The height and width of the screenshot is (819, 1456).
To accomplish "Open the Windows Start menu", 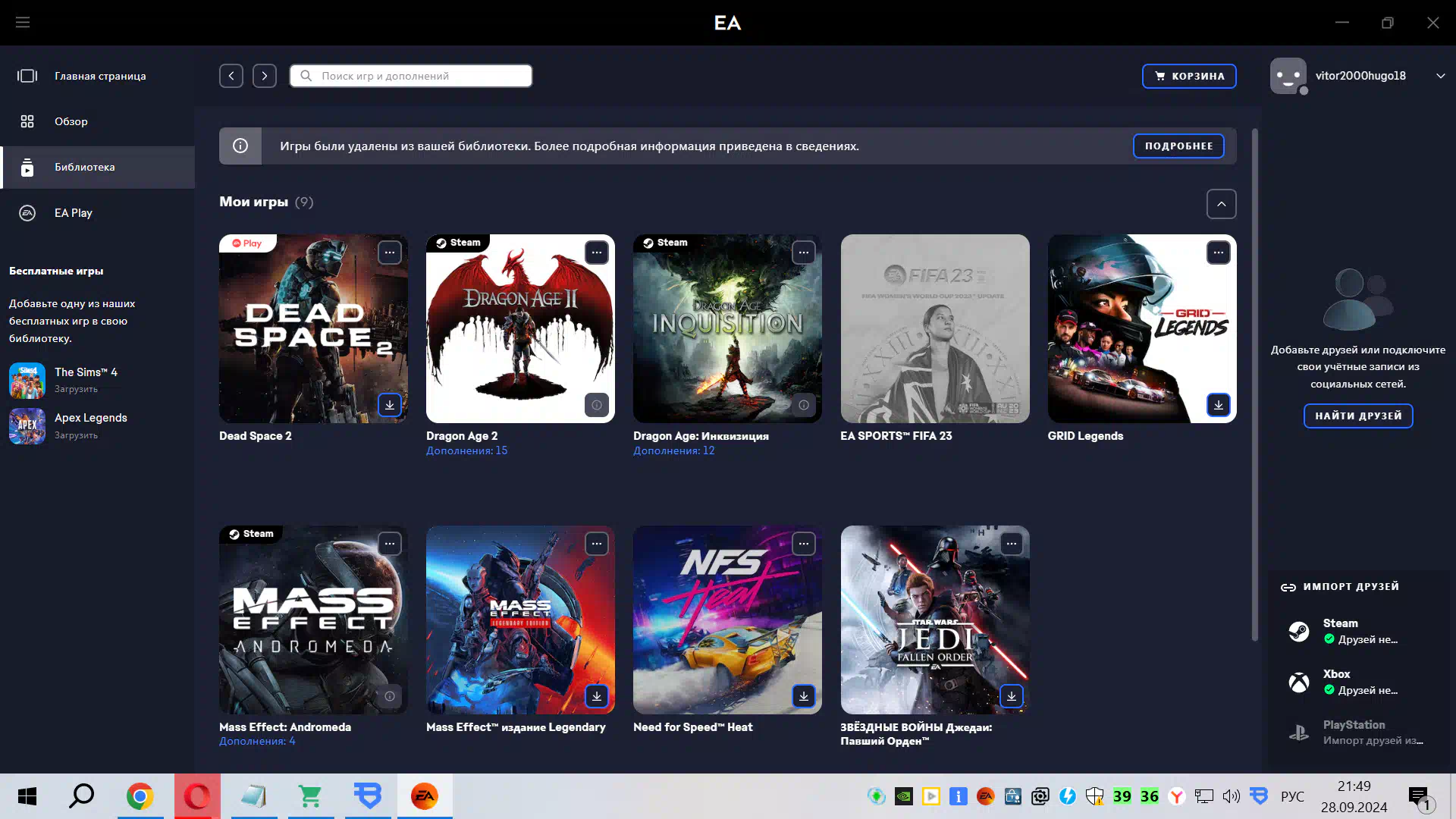I will pos(27,796).
